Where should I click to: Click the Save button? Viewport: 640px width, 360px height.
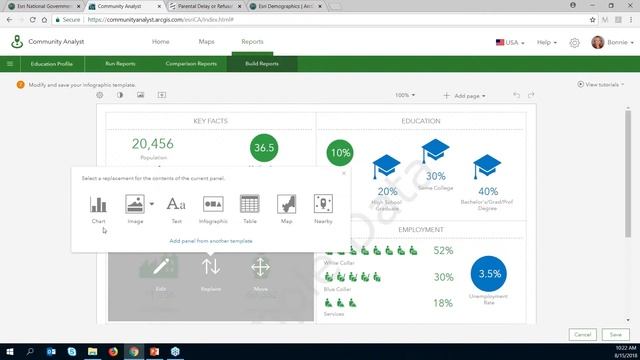coord(616,334)
